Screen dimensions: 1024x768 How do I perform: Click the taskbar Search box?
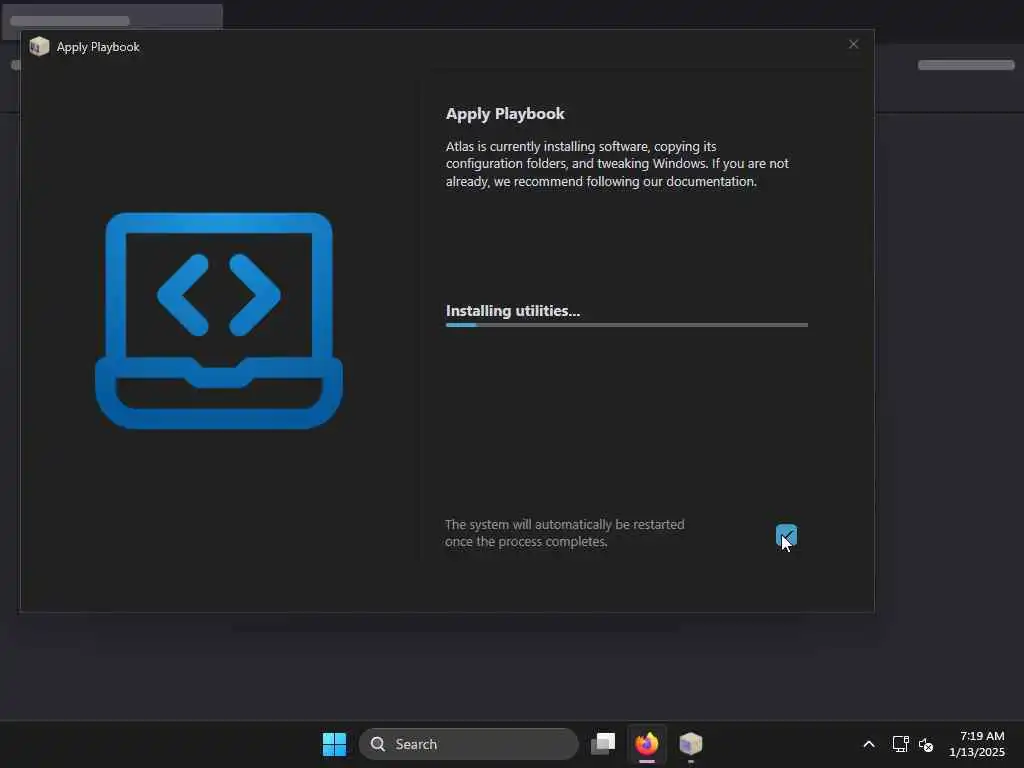(468, 744)
